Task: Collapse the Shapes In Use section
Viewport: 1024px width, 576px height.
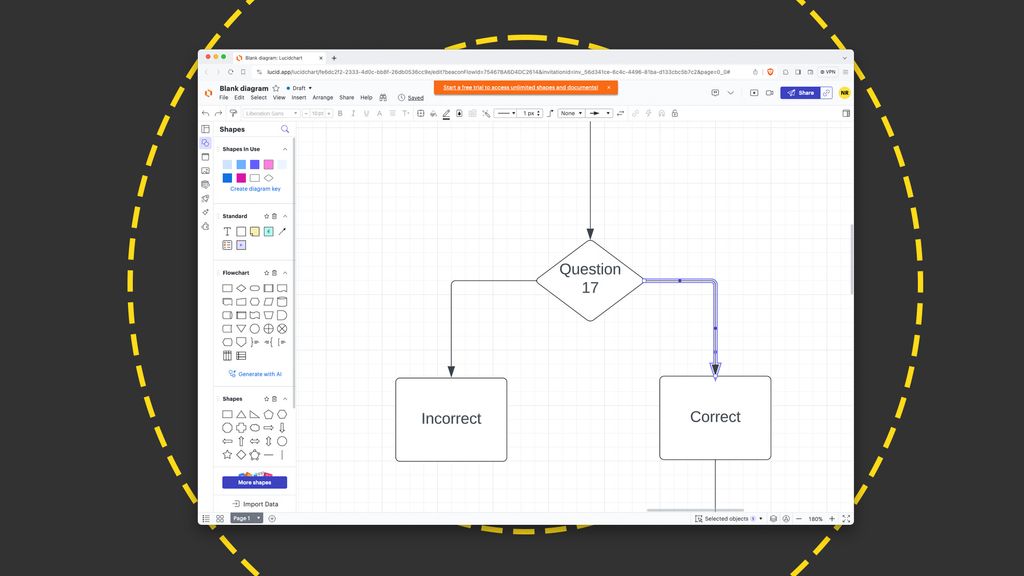Action: click(x=284, y=149)
